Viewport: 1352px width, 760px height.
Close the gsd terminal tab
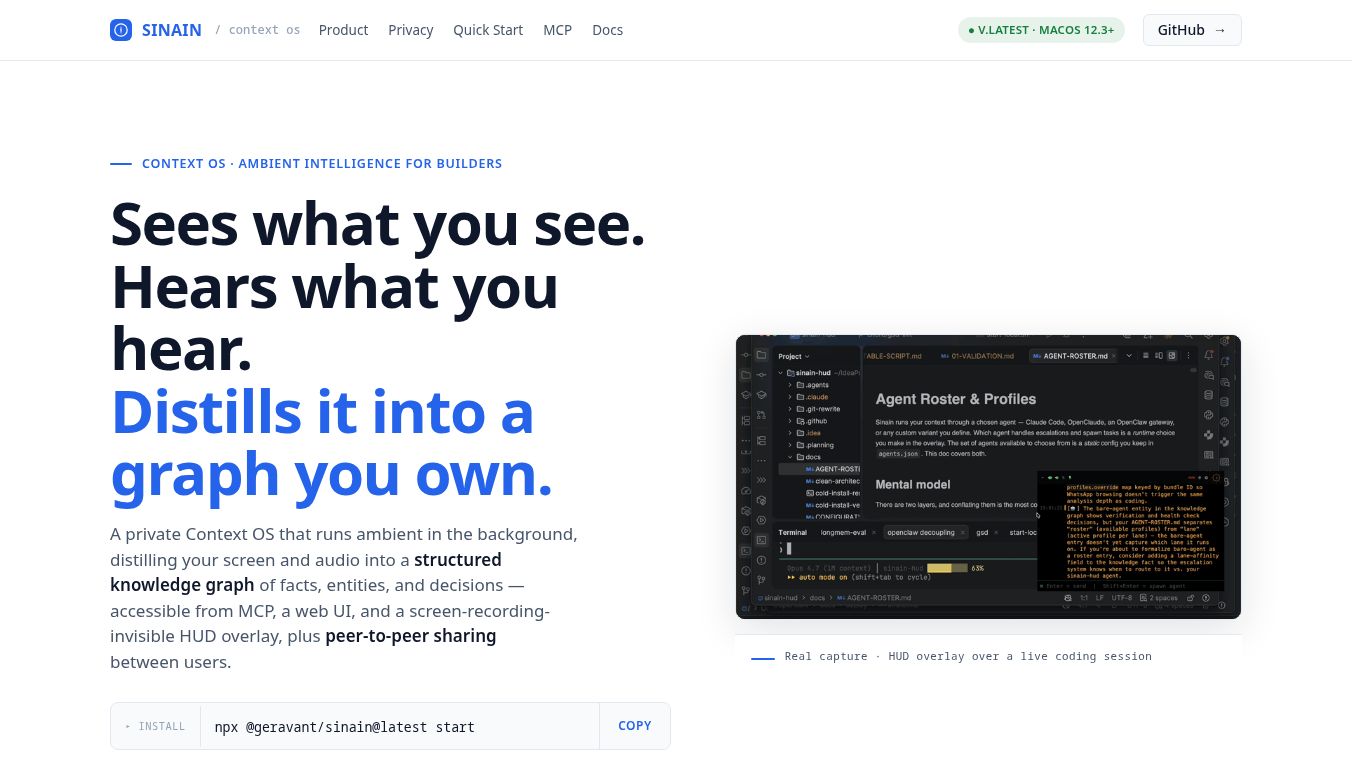coord(996,532)
